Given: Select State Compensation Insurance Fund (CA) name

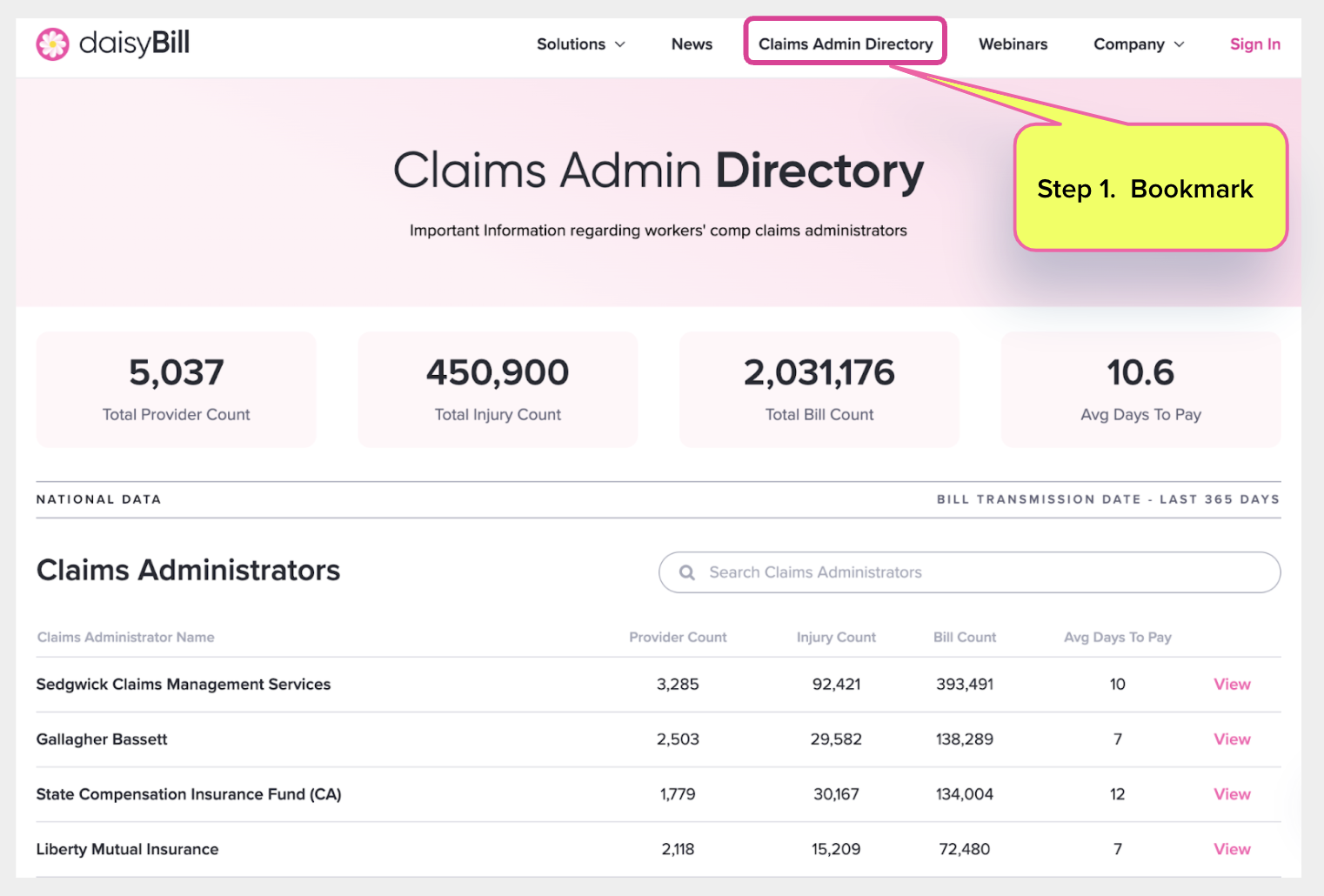Looking at the screenshot, I should click(189, 794).
